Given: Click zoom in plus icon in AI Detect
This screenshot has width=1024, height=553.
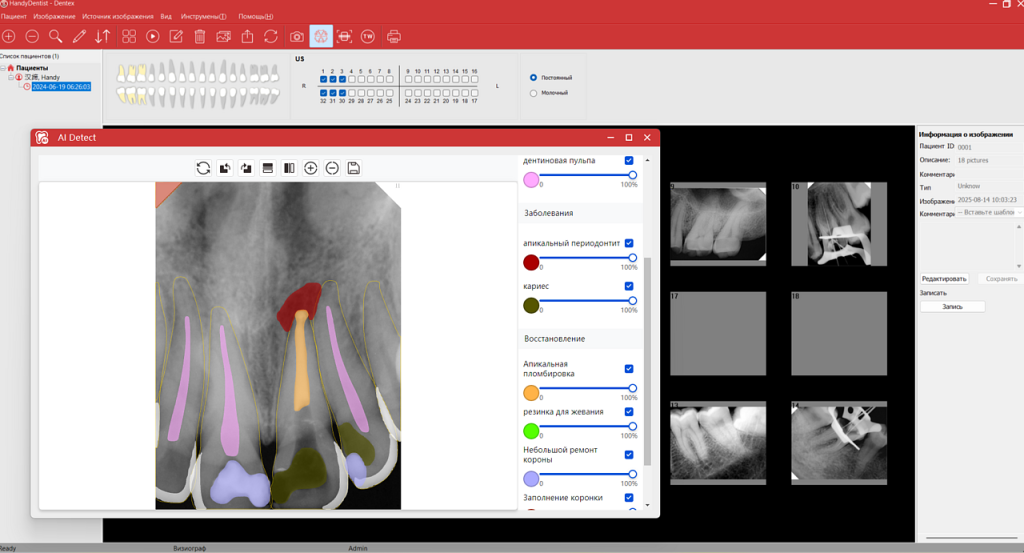Looking at the screenshot, I should [x=311, y=168].
